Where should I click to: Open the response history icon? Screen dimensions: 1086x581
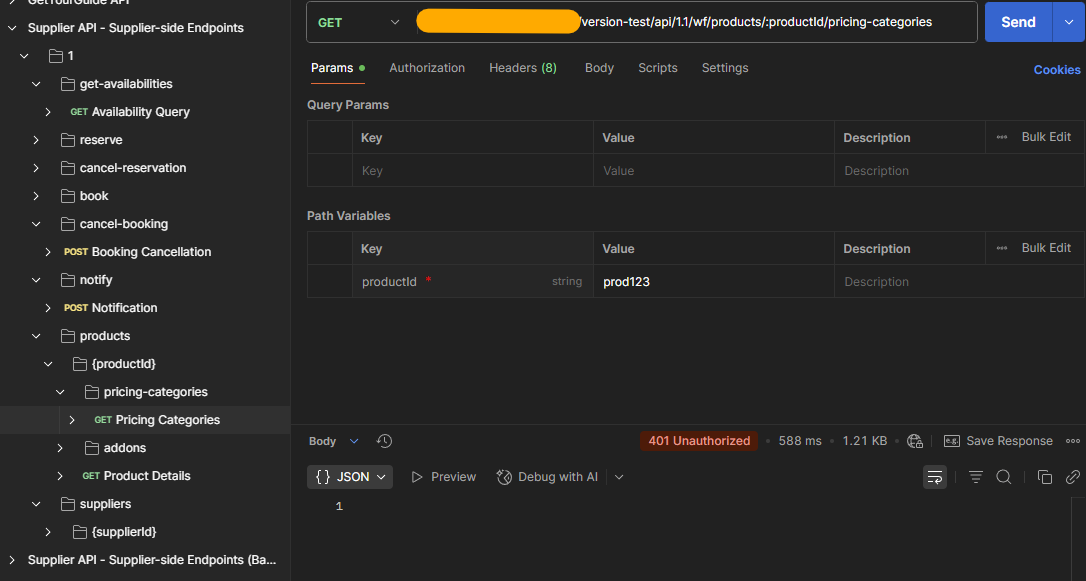(384, 441)
